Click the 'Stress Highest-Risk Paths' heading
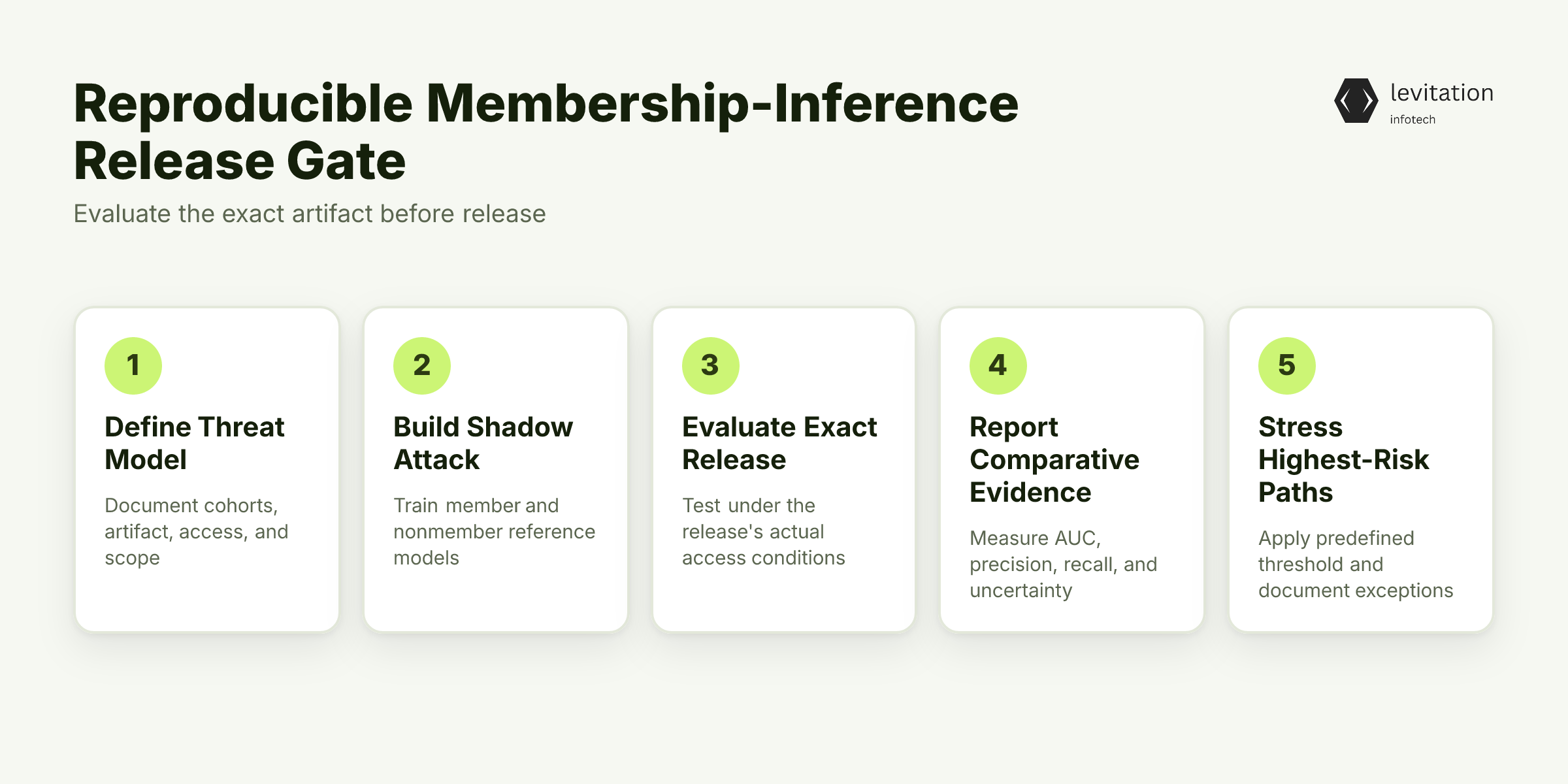The height and width of the screenshot is (784, 1568). click(1344, 459)
